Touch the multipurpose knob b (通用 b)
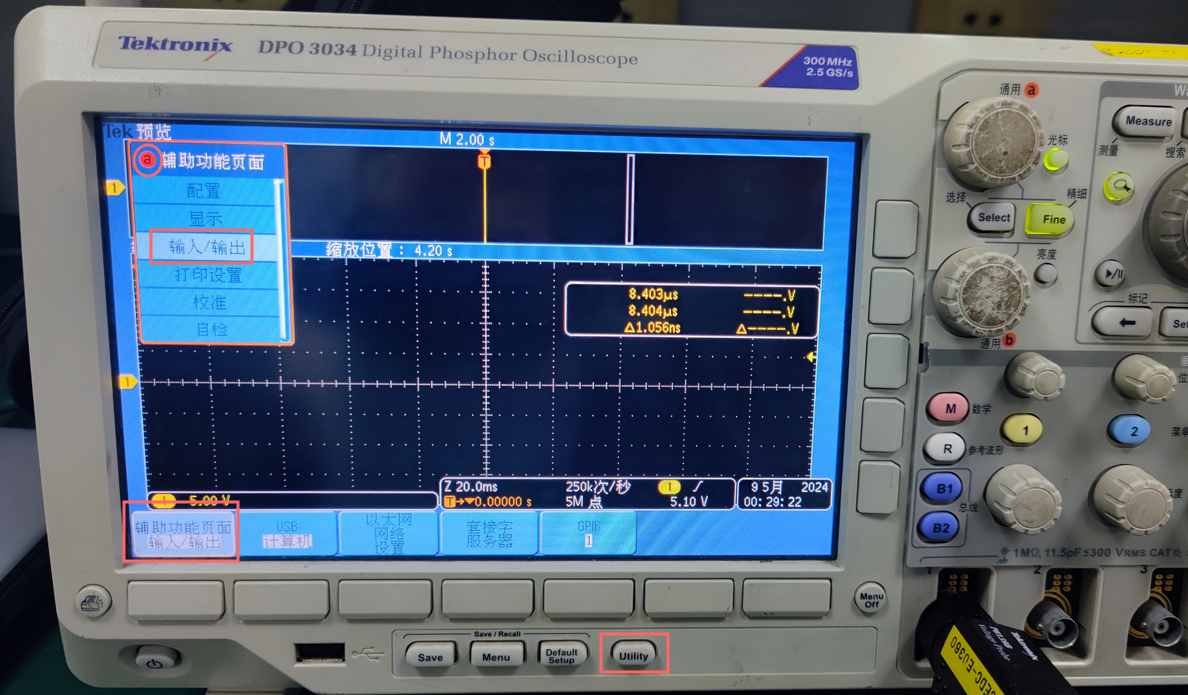Screen dimensions: 1188x695 pos(981,292)
